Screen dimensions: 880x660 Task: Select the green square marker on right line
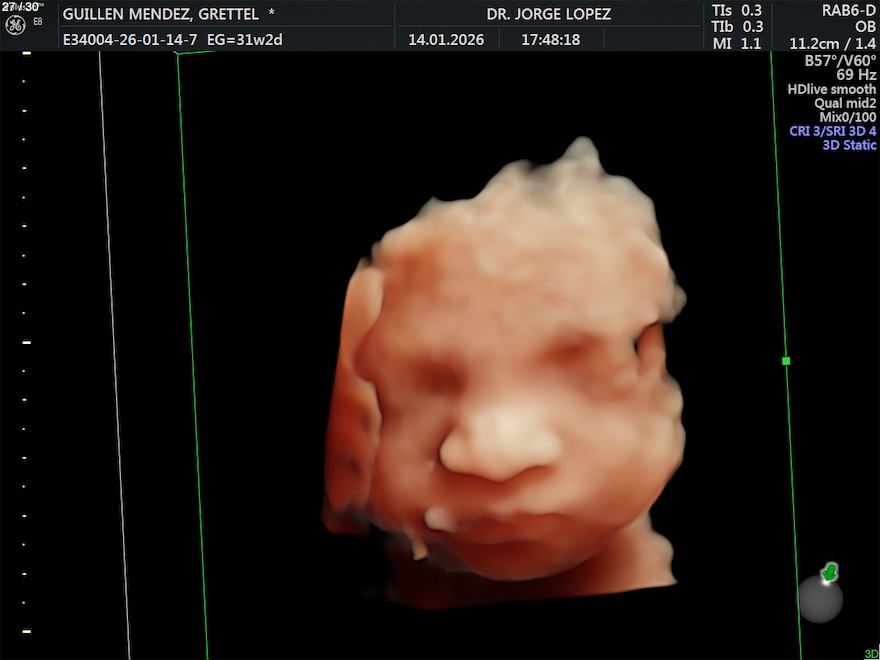(x=786, y=361)
